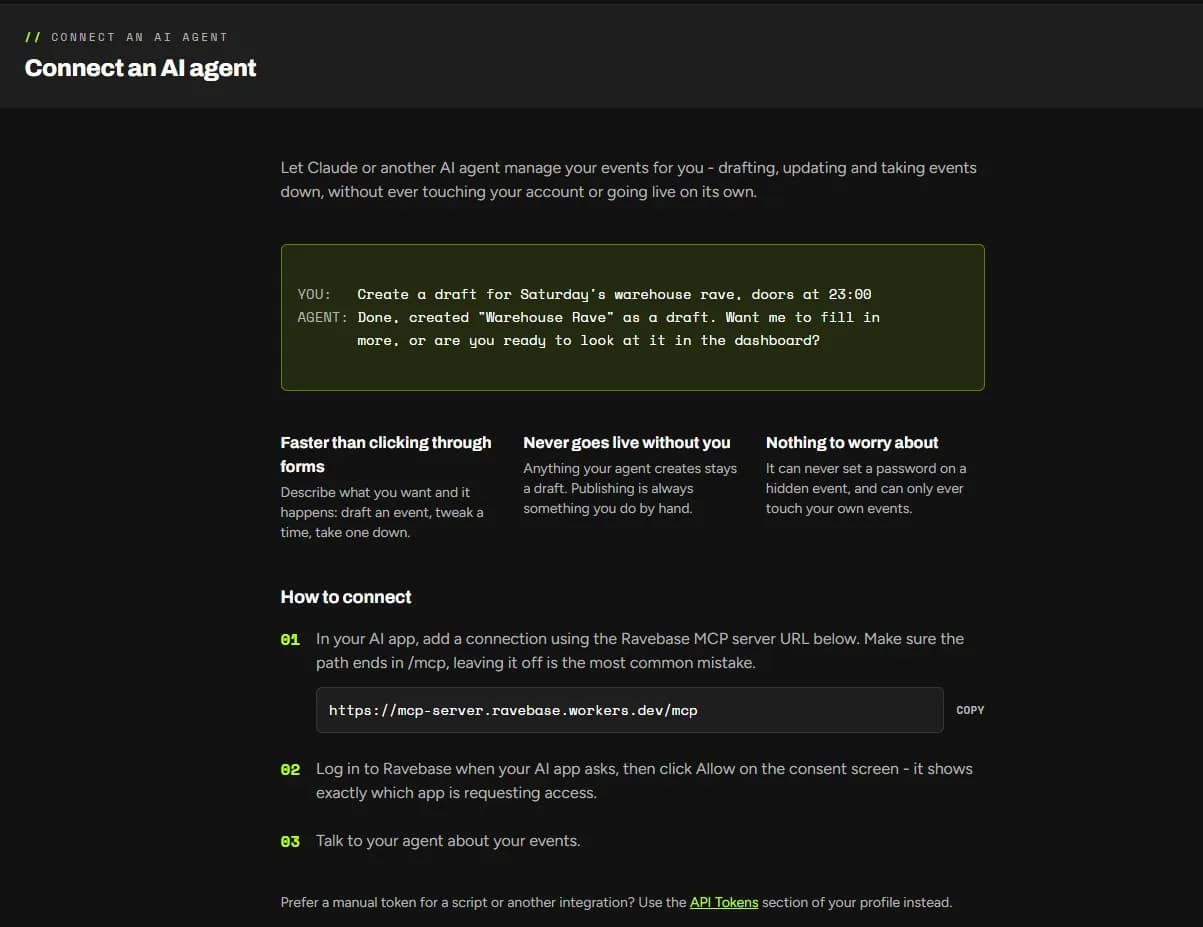Click the 'Log in to Ravebase when your AI app asks' step
This screenshot has width=1203, height=927.
(644, 781)
